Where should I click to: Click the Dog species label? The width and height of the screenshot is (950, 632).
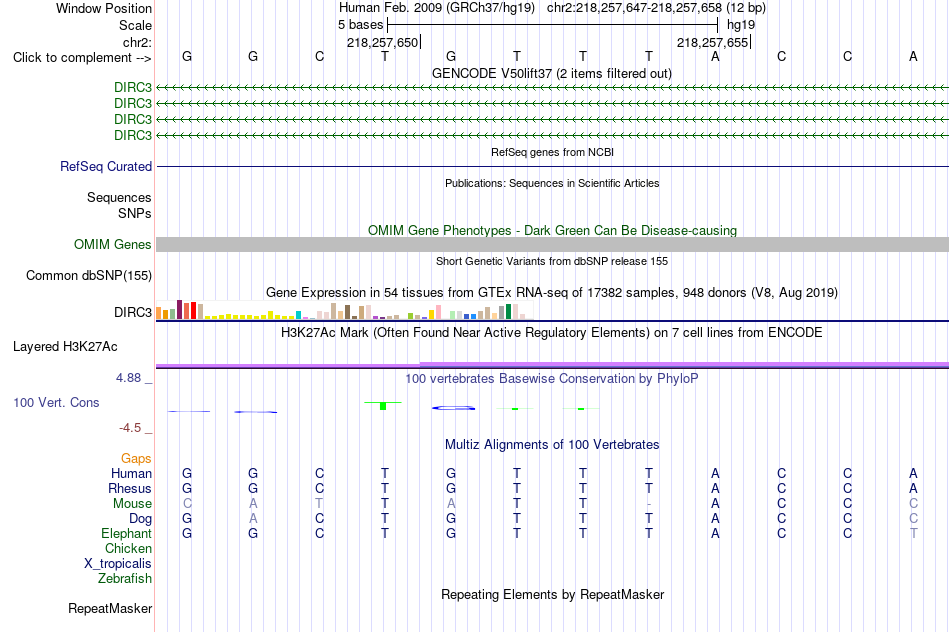pos(140,519)
